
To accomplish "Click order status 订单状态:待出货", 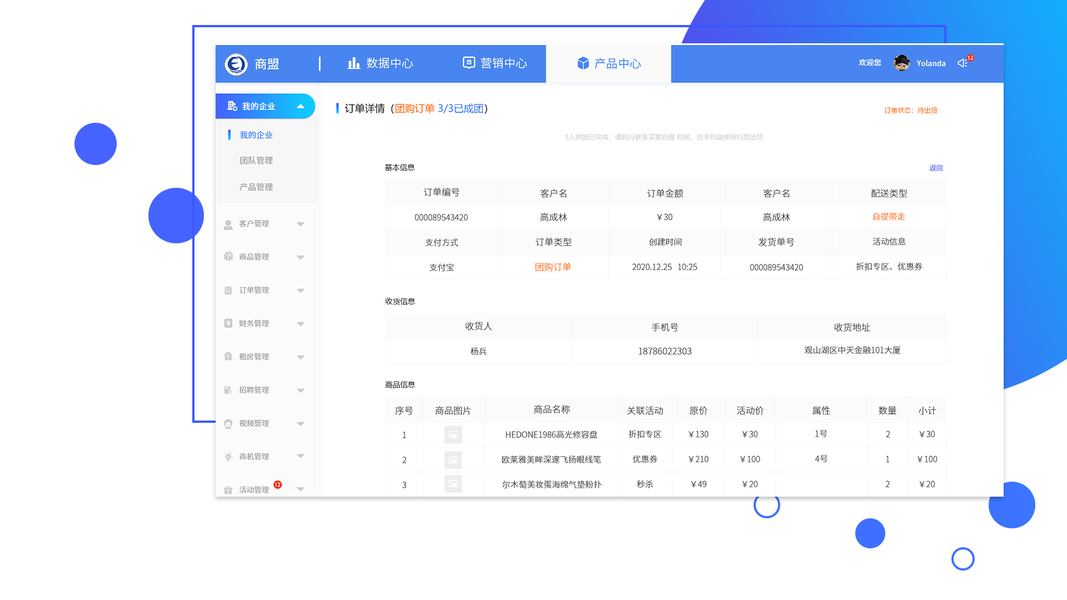I will tap(910, 110).
